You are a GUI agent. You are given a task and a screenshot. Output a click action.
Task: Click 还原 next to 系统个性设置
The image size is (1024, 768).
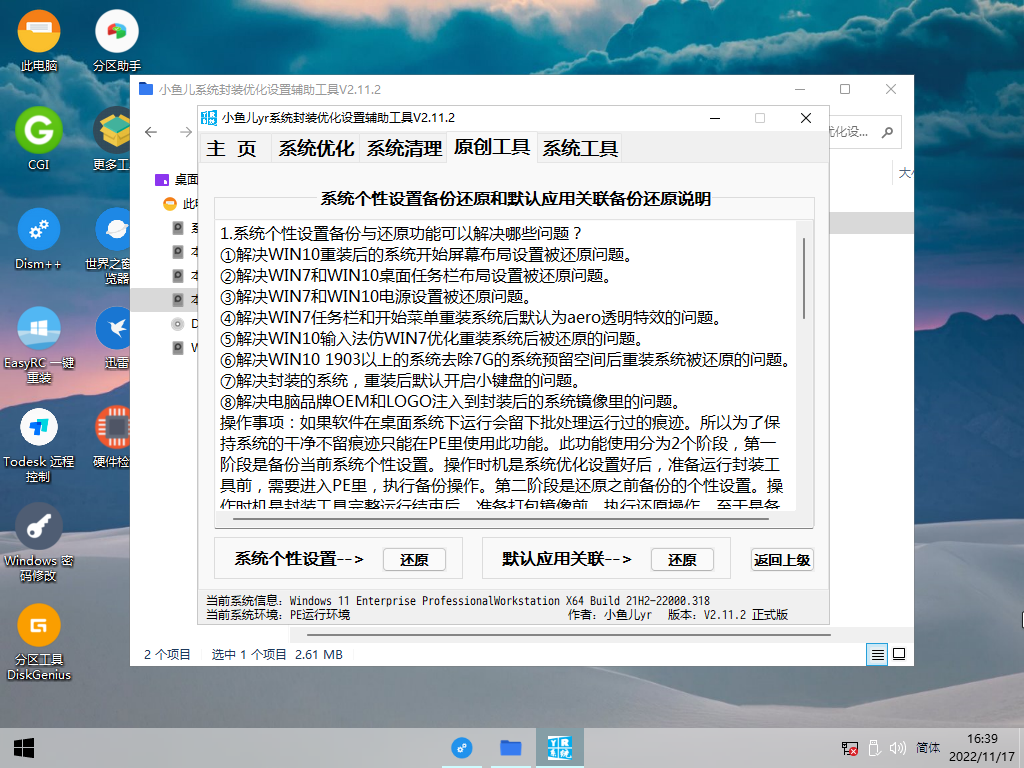[414, 560]
